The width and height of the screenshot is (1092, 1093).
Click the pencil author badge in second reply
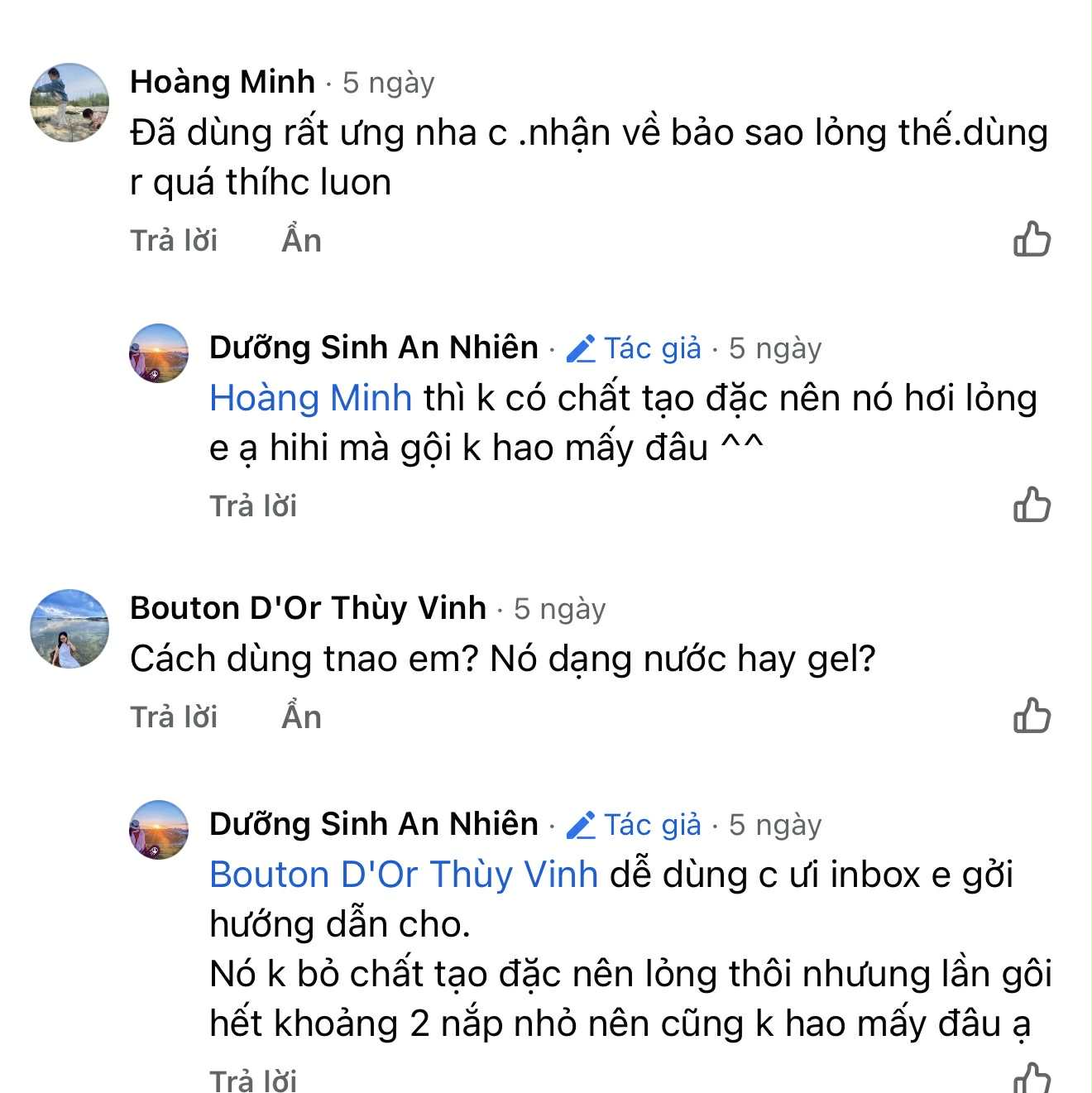(x=582, y=825)
